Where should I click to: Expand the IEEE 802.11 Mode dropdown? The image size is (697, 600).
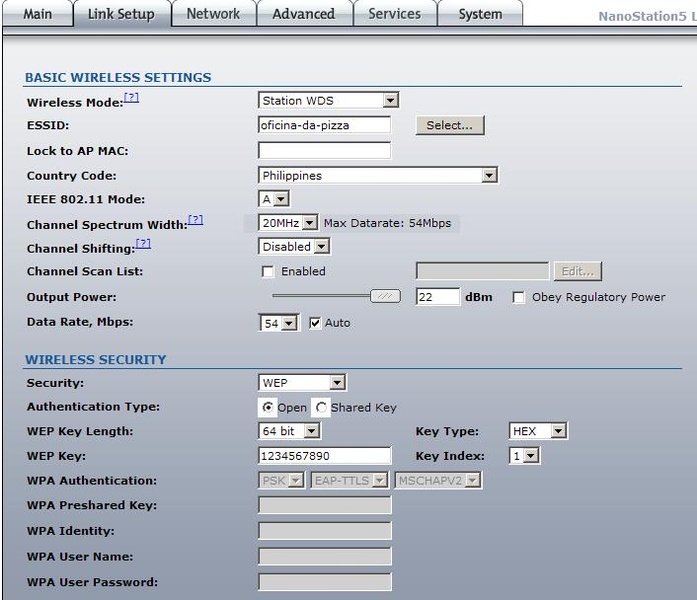(x=274, y=199)
